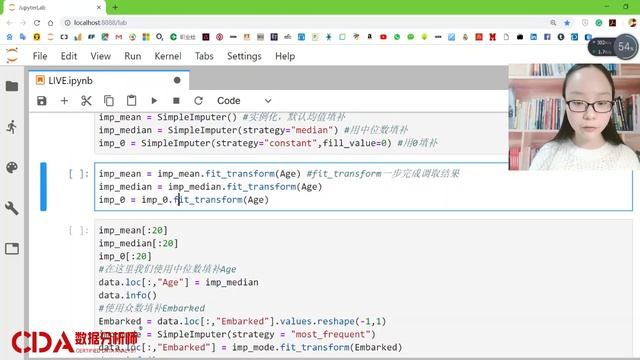This screenshot has width=640, height=360.
Task: Click the imp_0[:20] line
Action: point(125,256)
